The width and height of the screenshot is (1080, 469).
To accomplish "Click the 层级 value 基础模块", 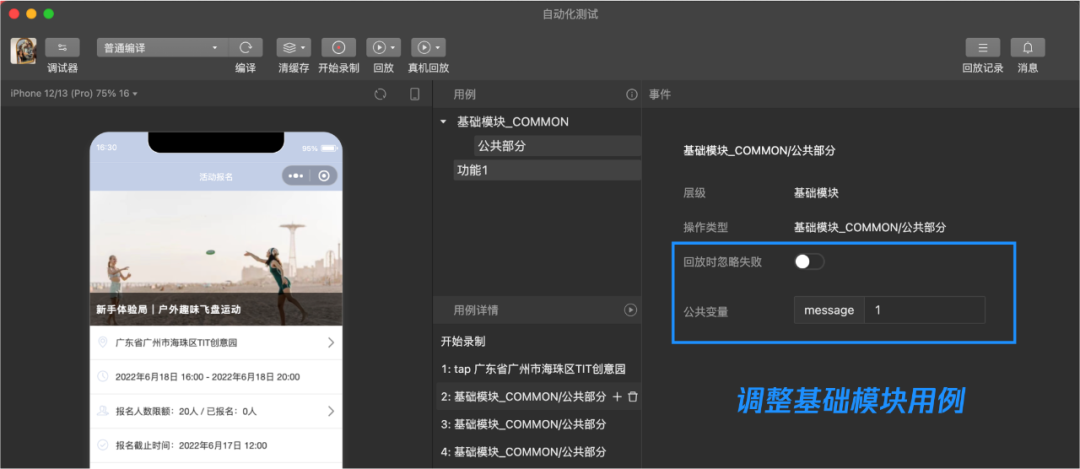I will 816,193.
